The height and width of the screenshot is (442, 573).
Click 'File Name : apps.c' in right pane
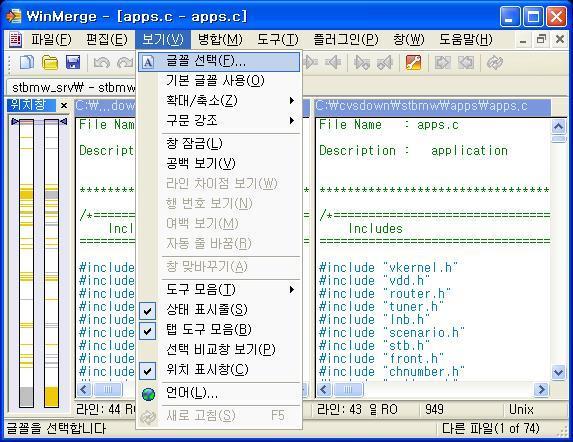click(388, 125)
